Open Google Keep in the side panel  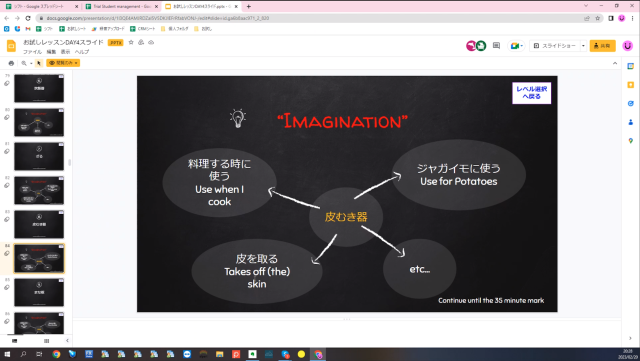click(631, 85)
